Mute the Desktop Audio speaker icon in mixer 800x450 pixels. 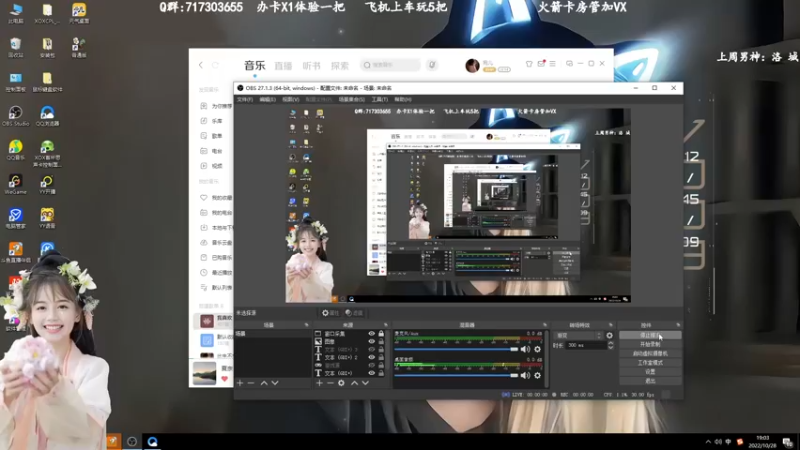pos(525,376)
